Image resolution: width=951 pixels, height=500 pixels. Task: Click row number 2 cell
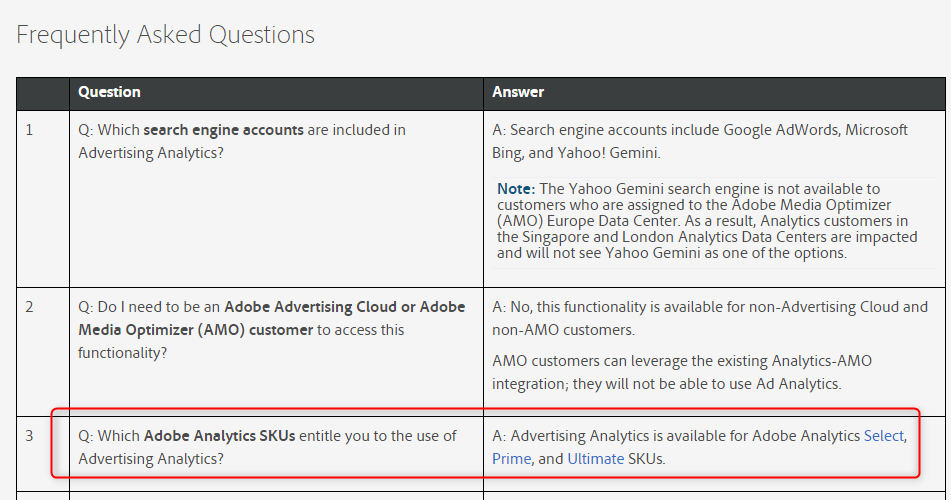pyautogui.click(x=43, y=352)
